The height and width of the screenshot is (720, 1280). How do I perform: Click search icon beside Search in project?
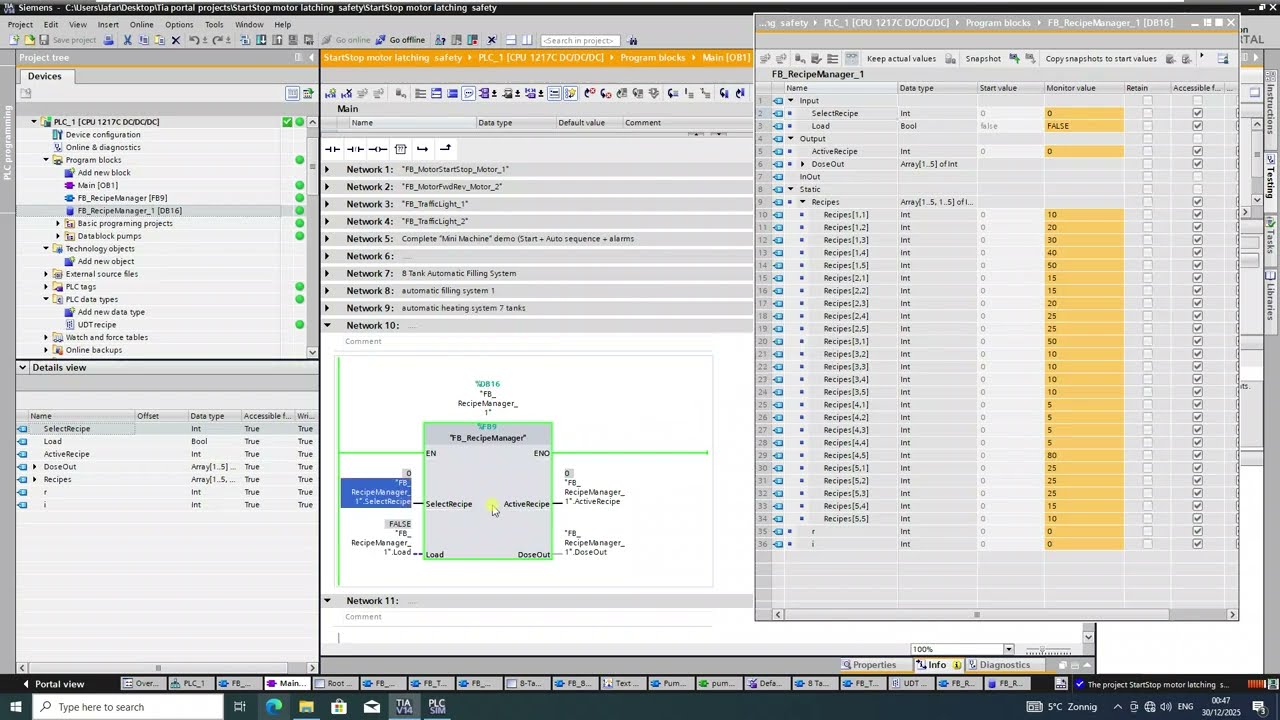click(x=633, y=40)
